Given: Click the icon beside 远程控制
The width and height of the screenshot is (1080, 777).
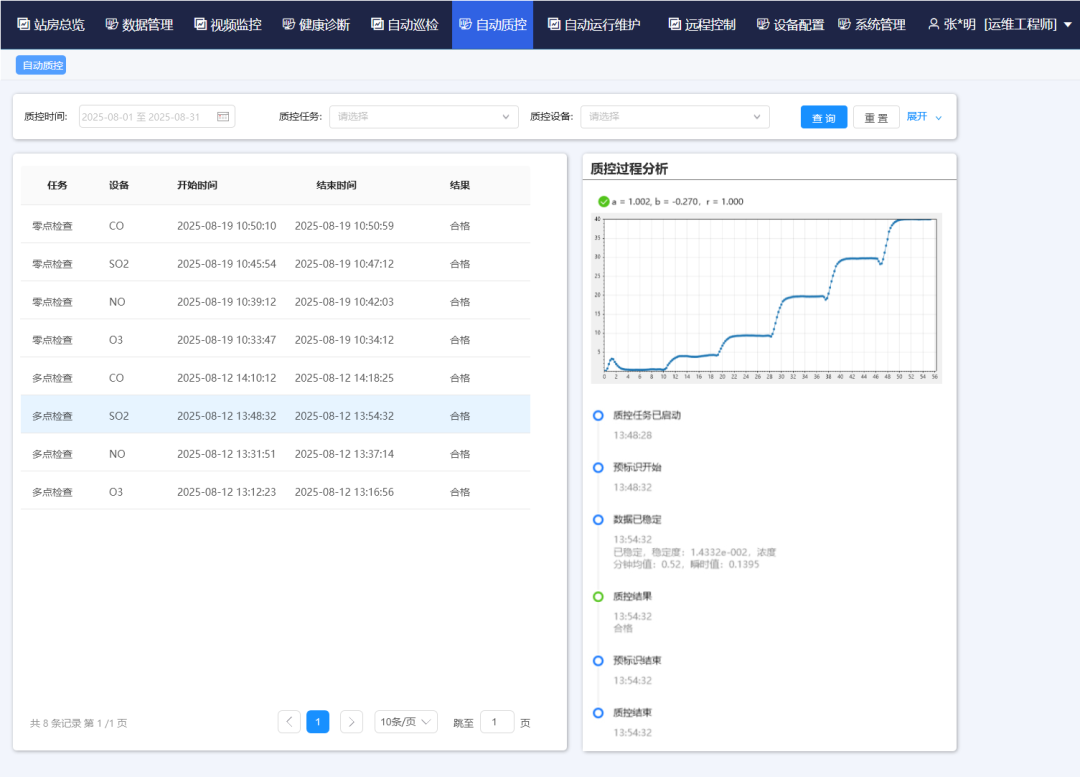Looking at the screenshot, I should point(675,24).
